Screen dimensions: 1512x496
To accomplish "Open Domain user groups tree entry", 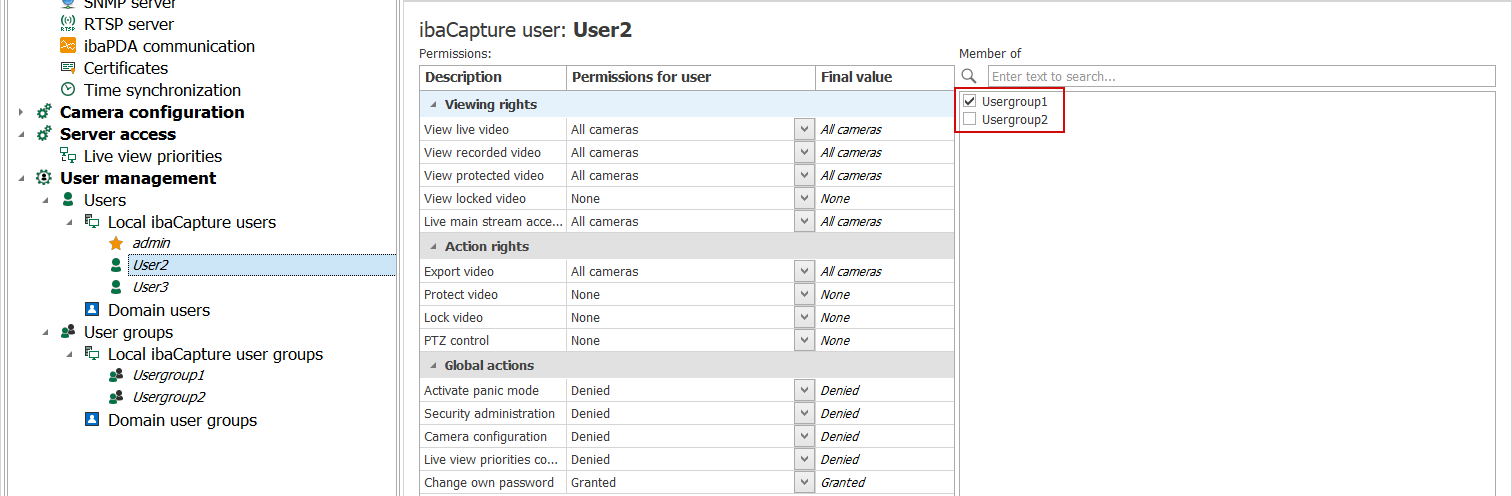I will pos(183,420).
